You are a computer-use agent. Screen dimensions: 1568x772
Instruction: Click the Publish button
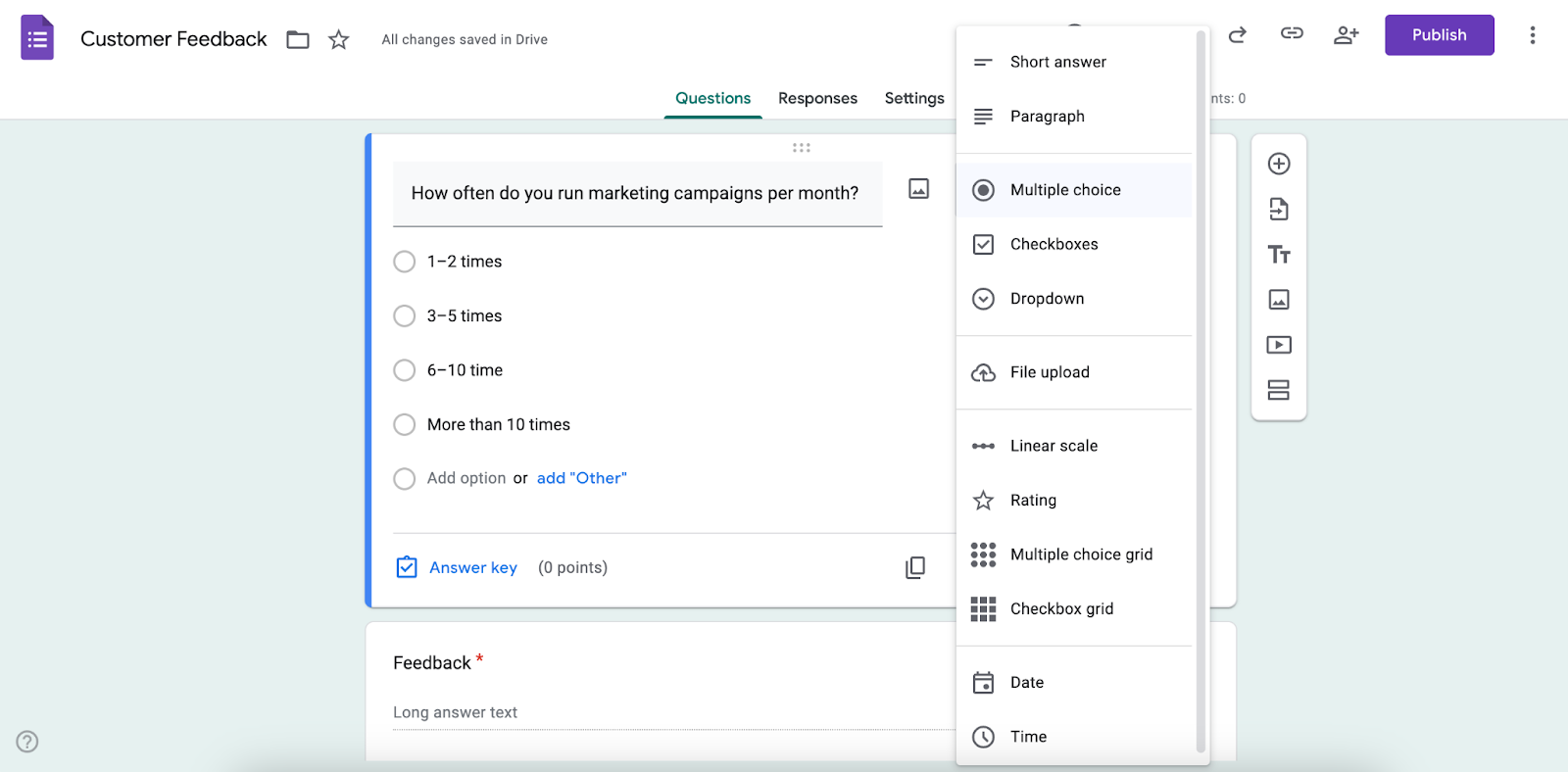coord(1439,35)
